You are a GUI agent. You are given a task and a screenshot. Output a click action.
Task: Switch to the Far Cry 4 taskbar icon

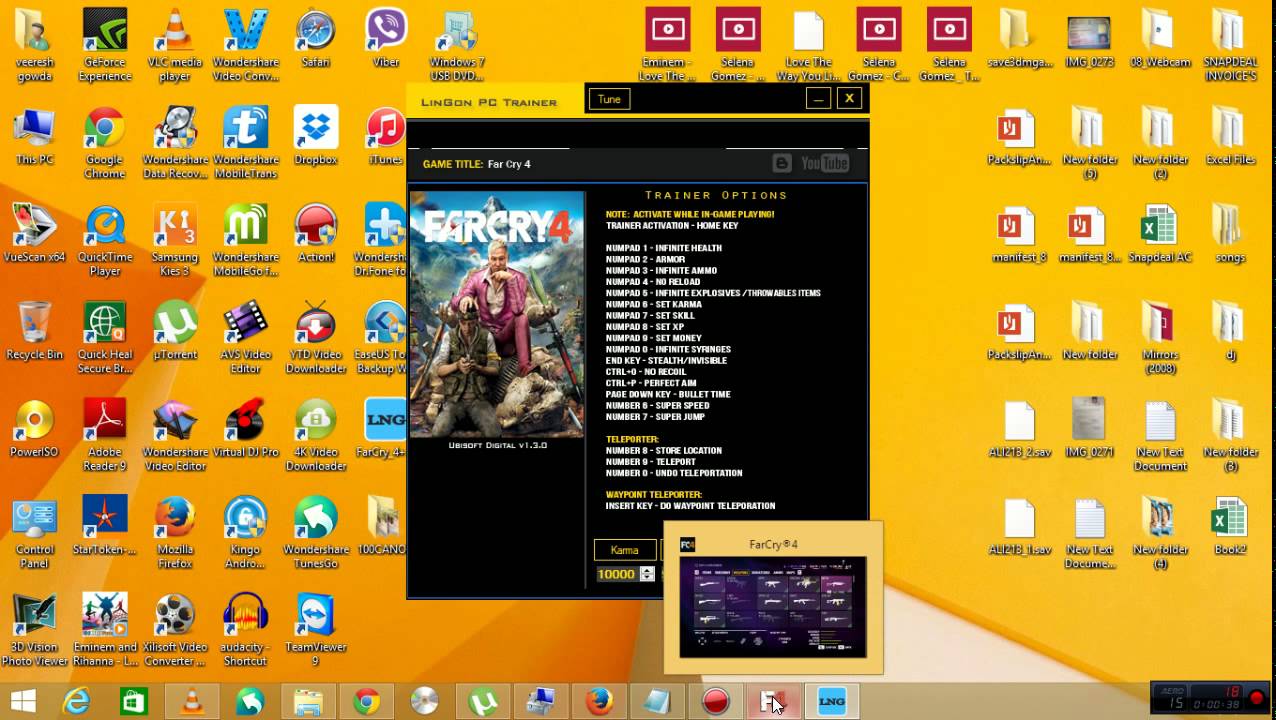click(773, 701)
